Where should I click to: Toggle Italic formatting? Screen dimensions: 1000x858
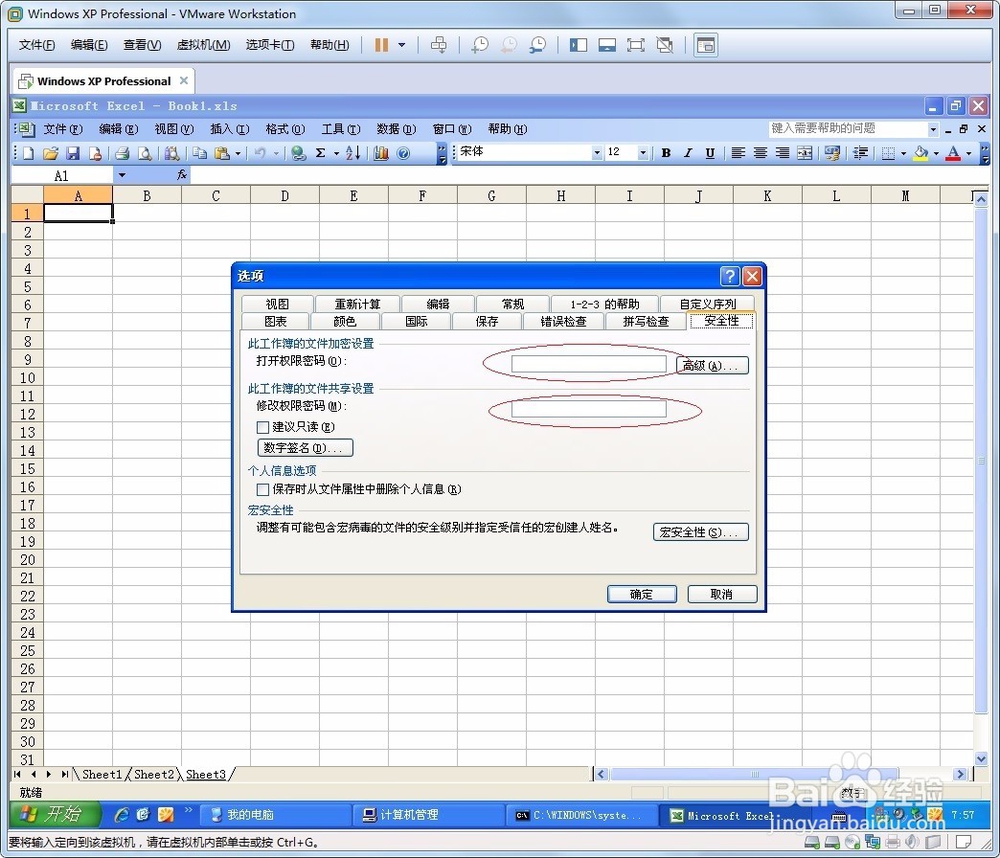coord(688,153)
